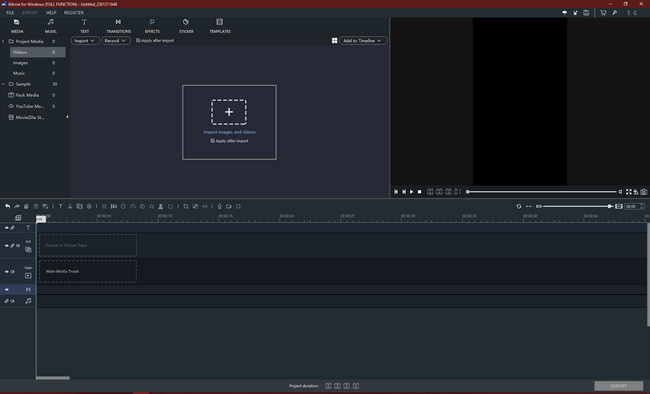Click Import images and videos link
650x394 pixels.
[229, 132]
